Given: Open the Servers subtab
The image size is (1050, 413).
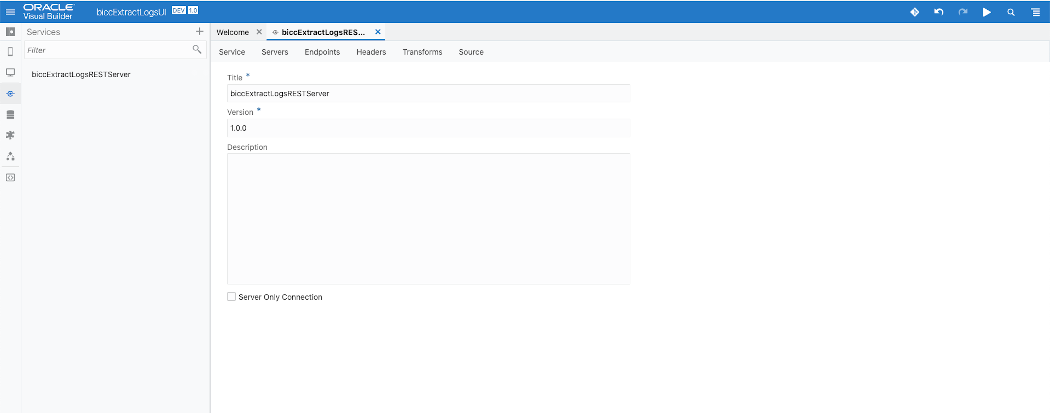Looking at the screenshot, I should pyautogui.click(x=275, y=52).
